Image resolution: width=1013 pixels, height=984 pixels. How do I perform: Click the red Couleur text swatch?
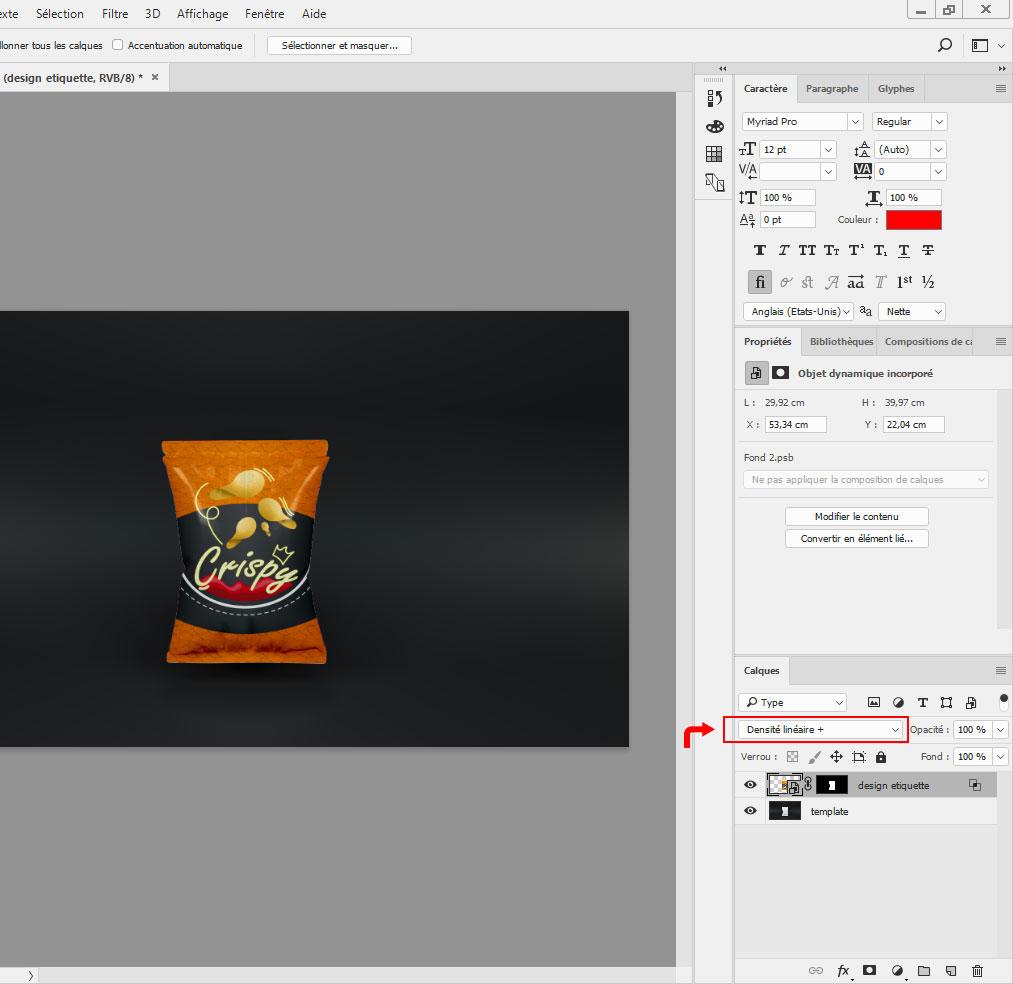click(x=914, y=220)
